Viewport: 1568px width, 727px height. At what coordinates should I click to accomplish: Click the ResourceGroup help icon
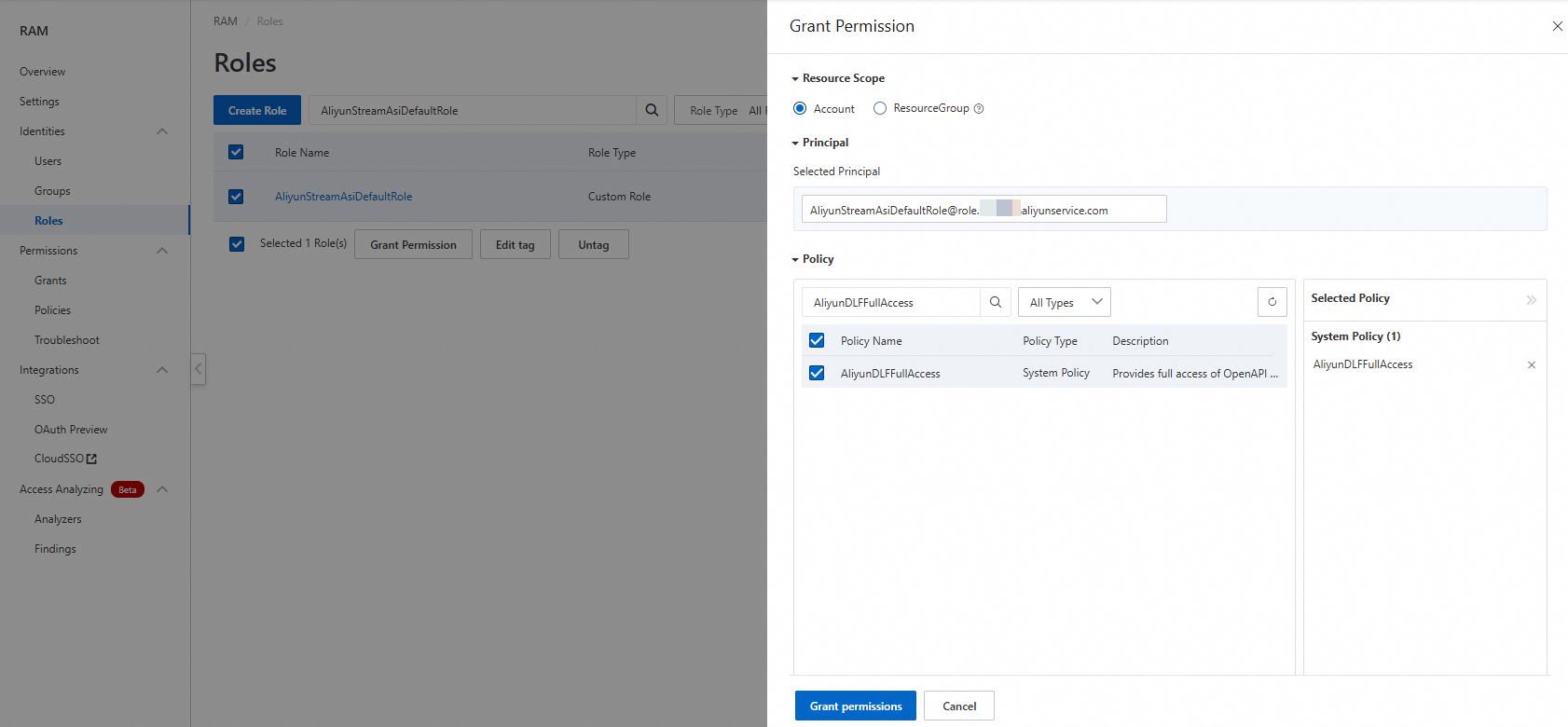click(x=979, y=109)
